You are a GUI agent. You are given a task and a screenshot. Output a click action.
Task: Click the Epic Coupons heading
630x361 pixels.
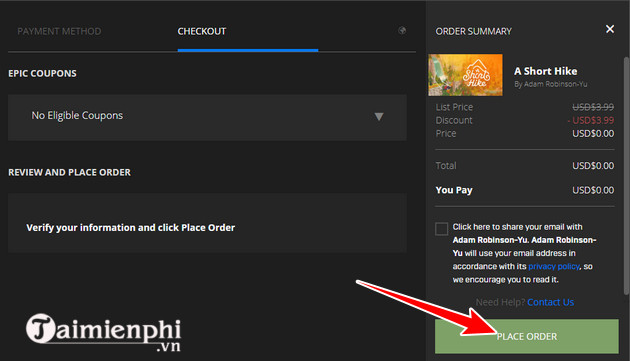coord(42,74)
